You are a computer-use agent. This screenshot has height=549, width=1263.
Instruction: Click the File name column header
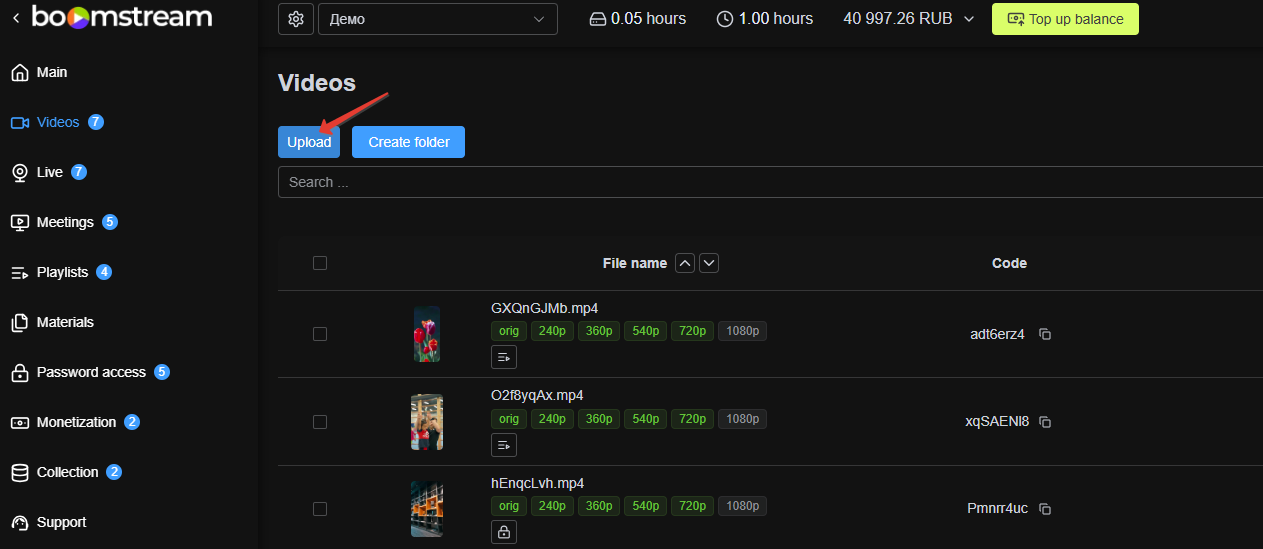coord(634,263)
